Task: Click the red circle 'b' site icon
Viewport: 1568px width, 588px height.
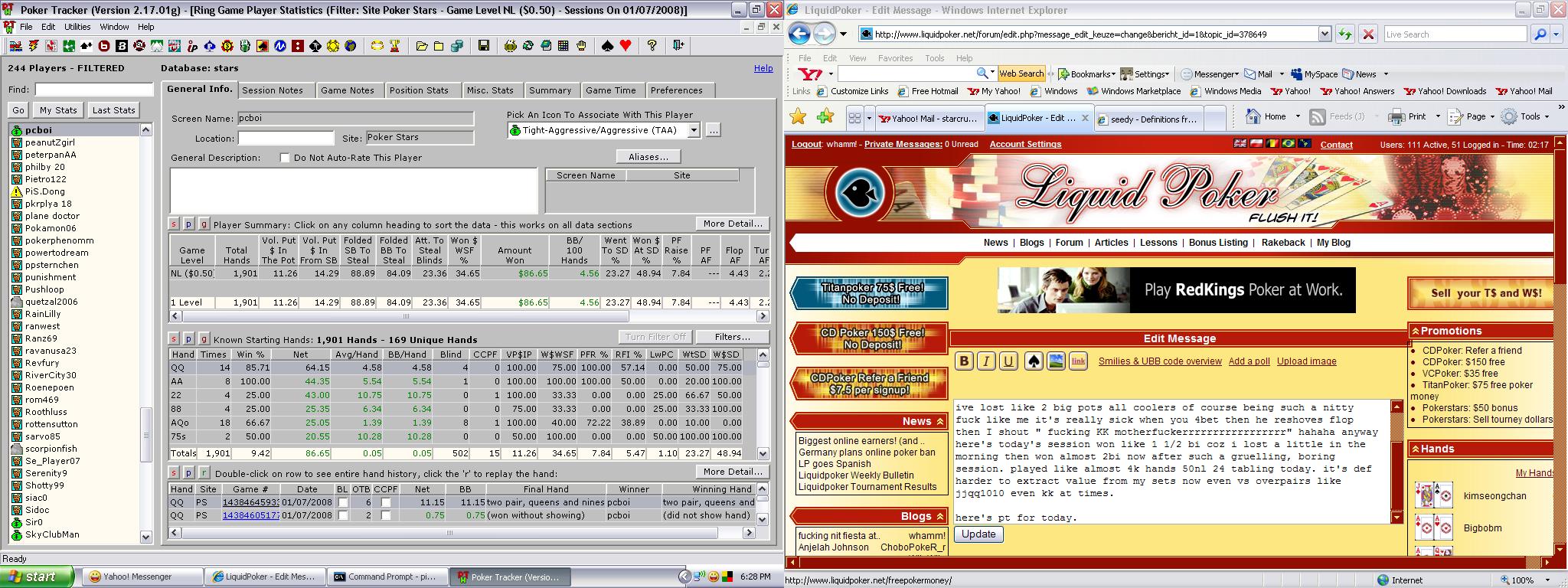Action: coord(104,46)
